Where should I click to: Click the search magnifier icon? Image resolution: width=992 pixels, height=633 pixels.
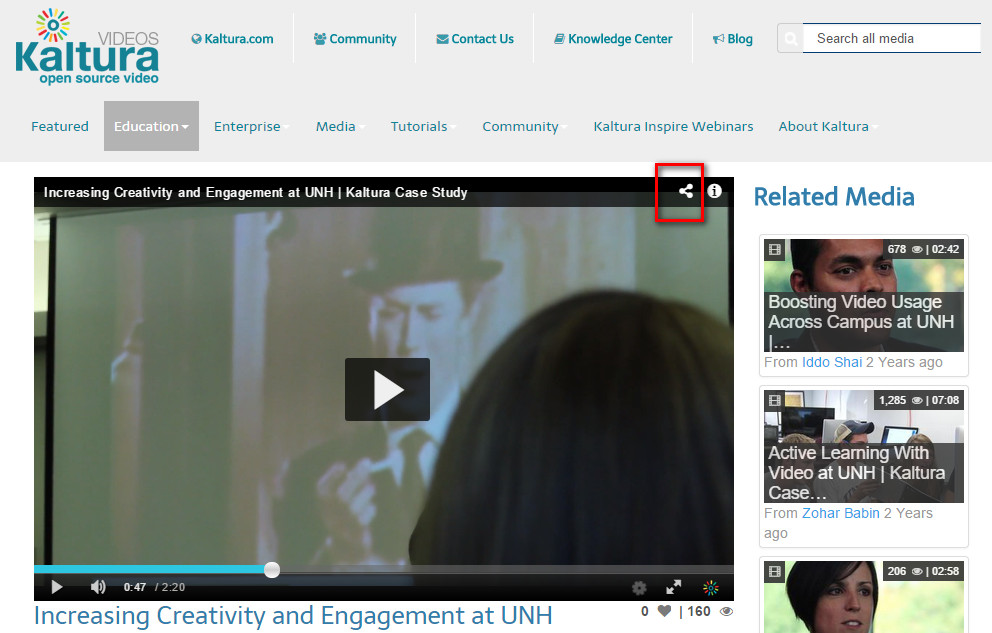(x=790, y=39)
